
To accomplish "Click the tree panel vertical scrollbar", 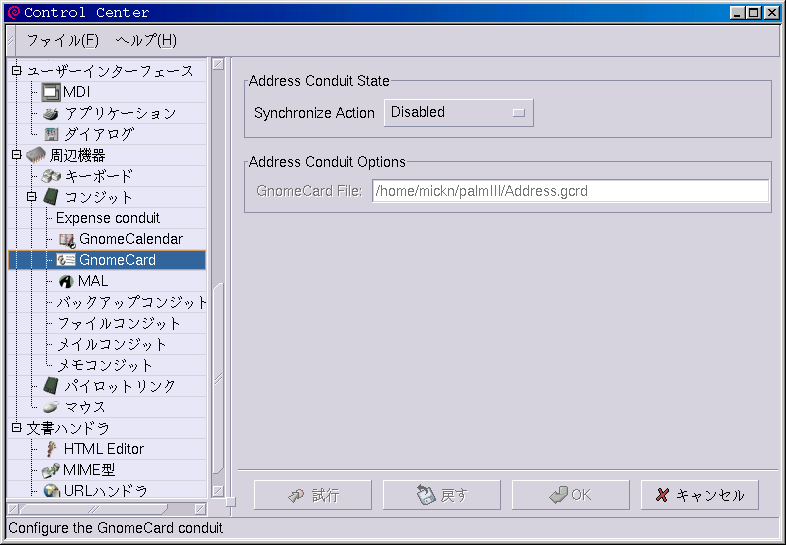I will coord(217,380).
